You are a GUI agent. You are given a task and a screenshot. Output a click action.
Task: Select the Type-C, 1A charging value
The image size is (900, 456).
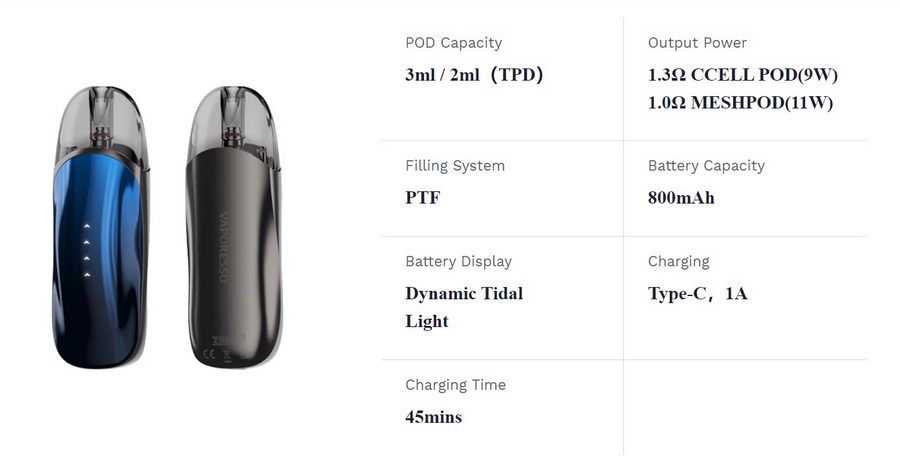(697, 294)
